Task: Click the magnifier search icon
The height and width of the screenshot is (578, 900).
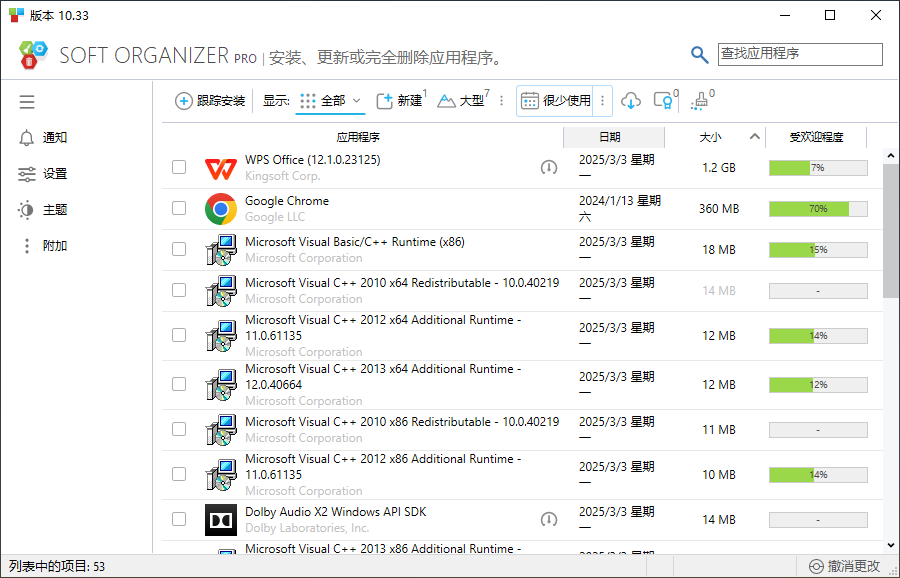Action: (x=699, y=55)
